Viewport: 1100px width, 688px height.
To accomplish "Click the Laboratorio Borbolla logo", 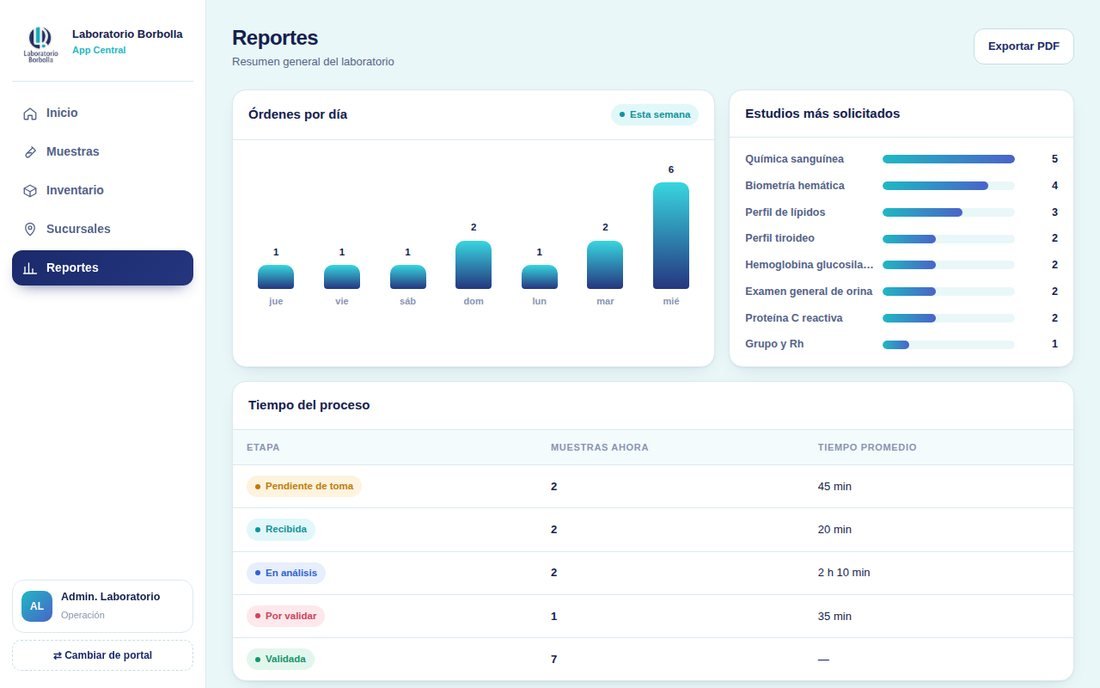I will click(x=41, y=44).
